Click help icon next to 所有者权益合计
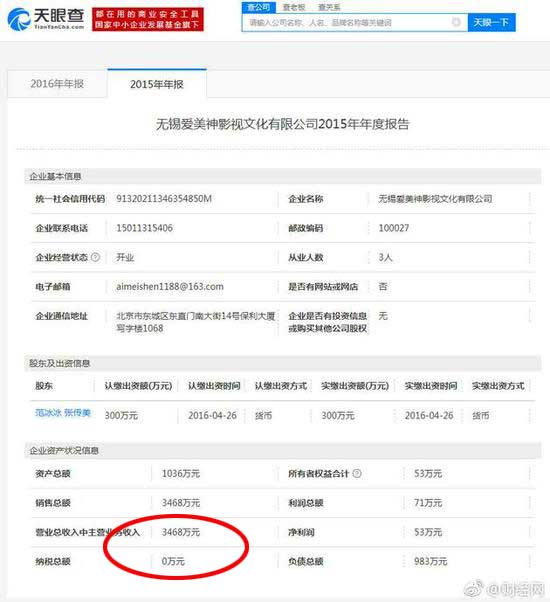550x602 pixels. click(x=357, y=473)
